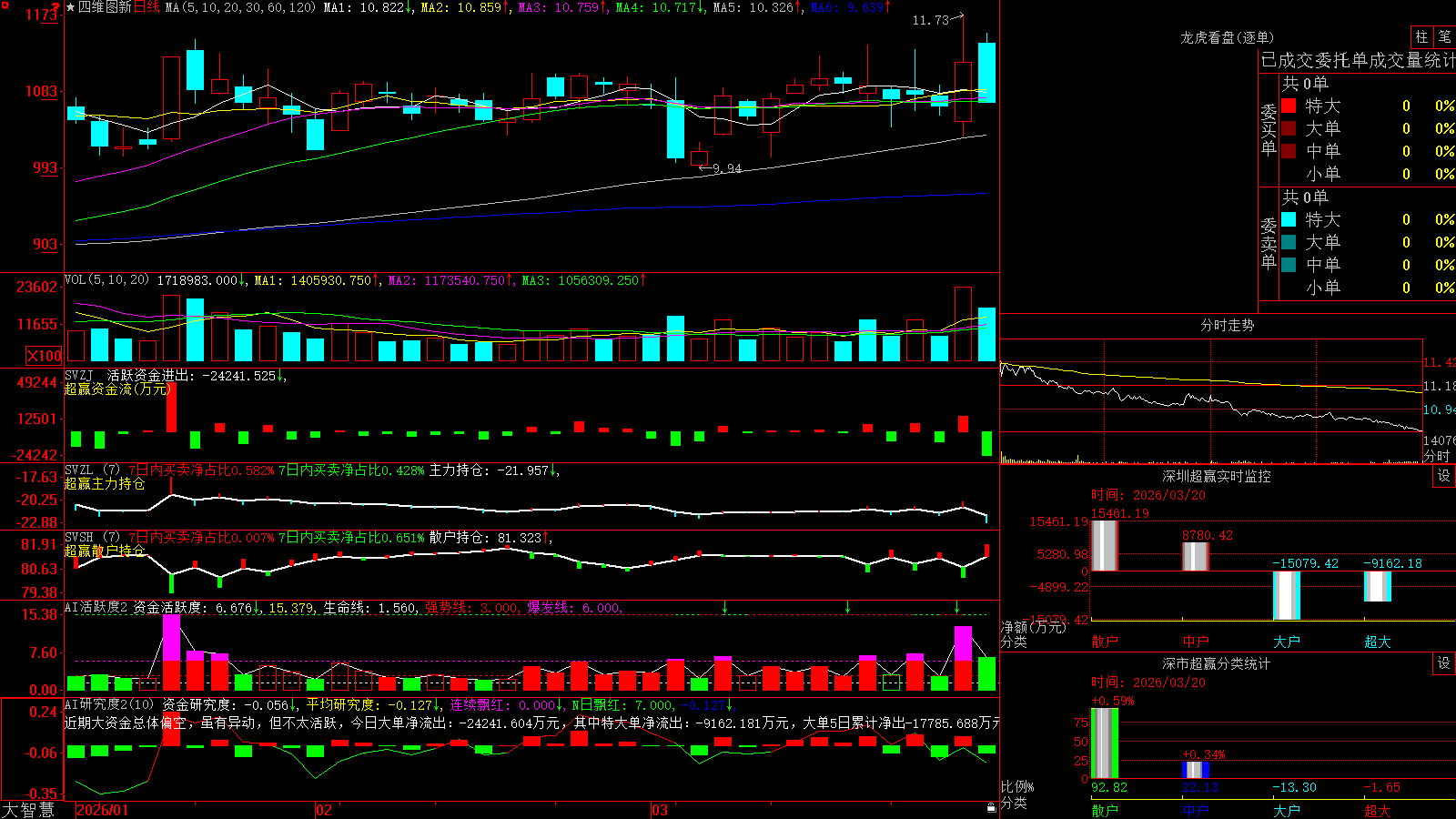
Task: Click the SVSH (7) indicator name
Action: coord(92,538)
